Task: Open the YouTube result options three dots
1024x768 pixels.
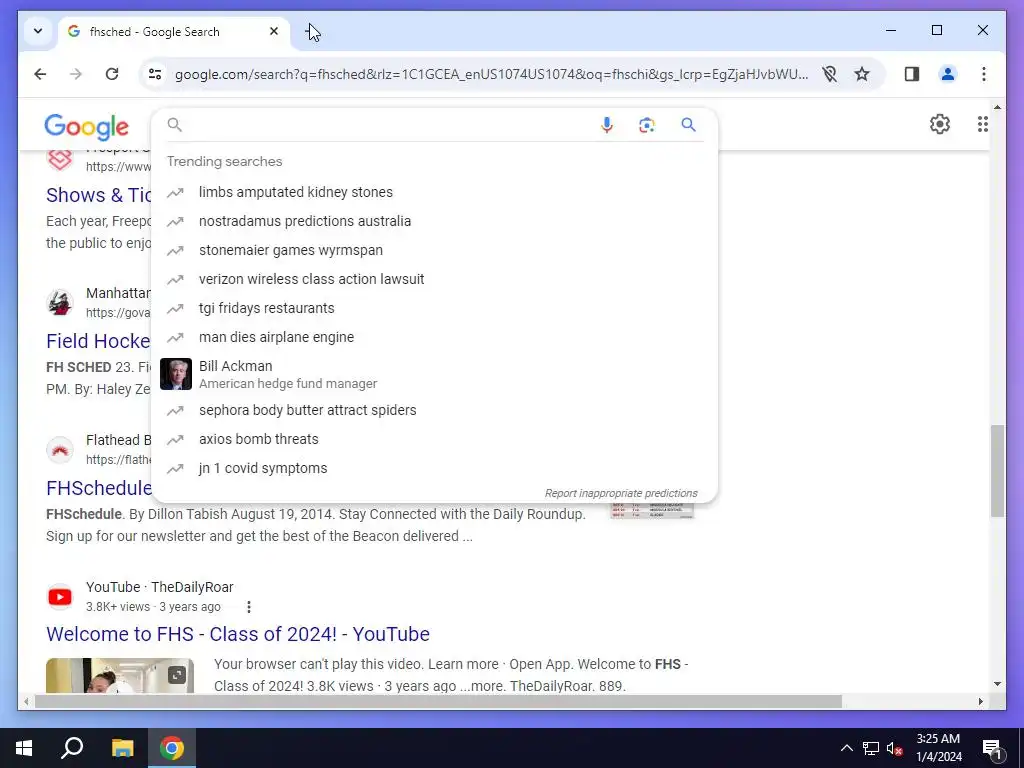Action: pos(249,607)
